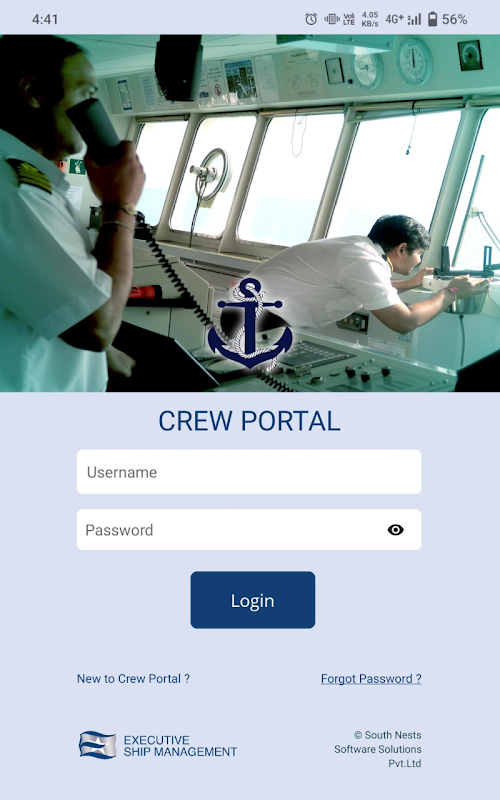Viewport: 500px width, 800px height.
Task: Open the New to Crew Portal link
Action: pyautogui.click(x=133, y=679)
